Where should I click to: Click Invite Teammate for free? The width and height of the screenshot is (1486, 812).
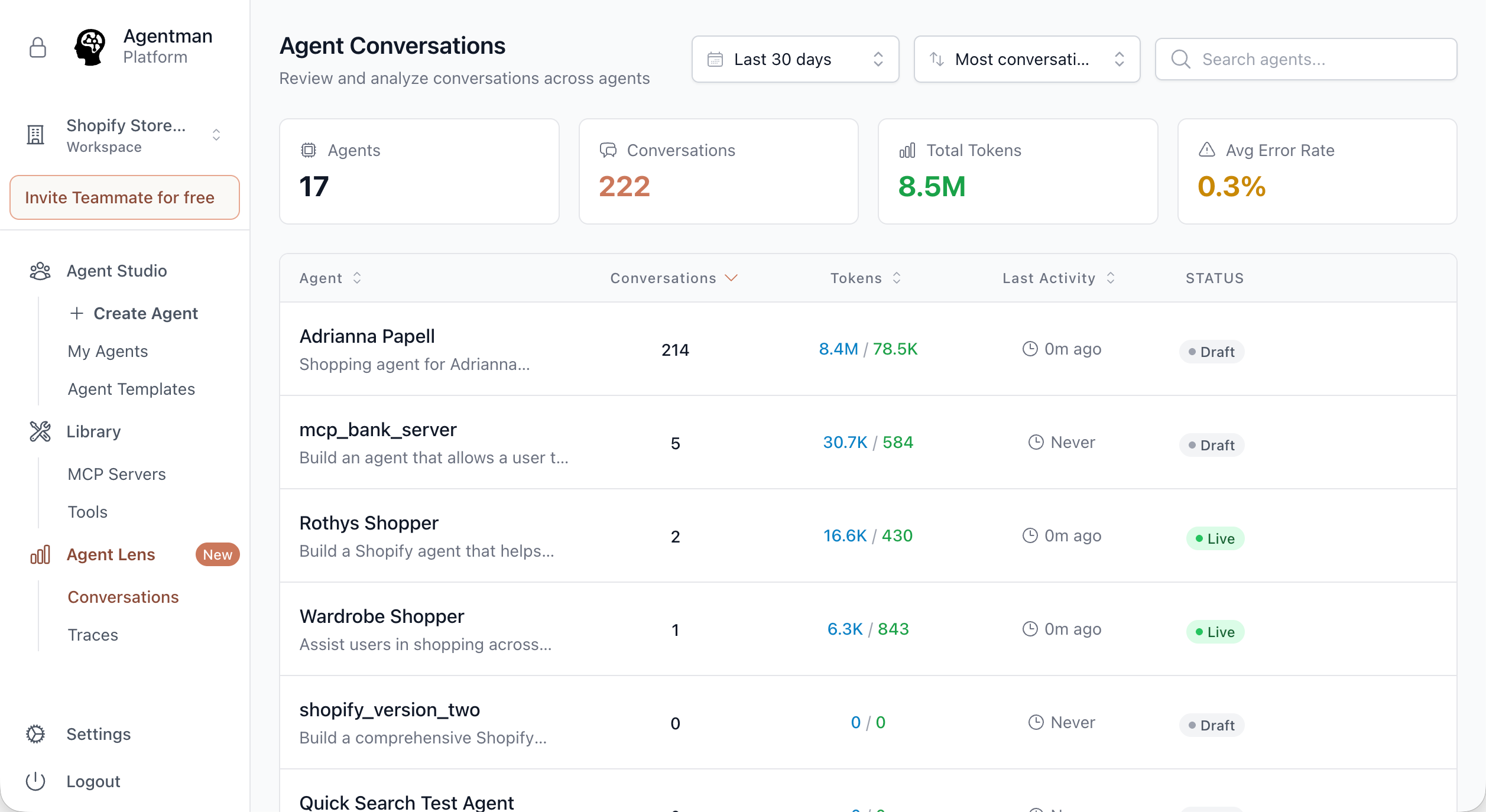point(124,197)
